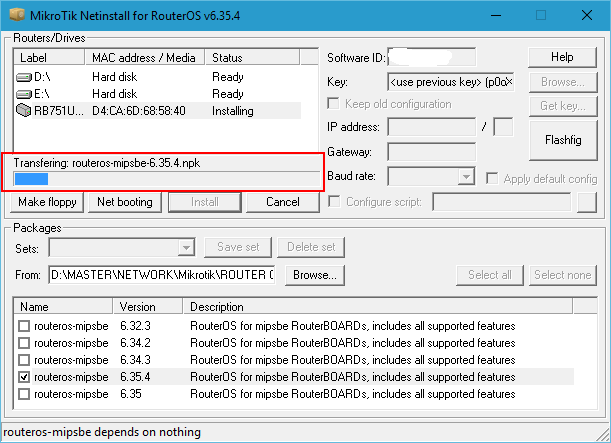Click the From path field
This screenshot has width=611, height=443.
pyautogui.click(x=162, y=275)
